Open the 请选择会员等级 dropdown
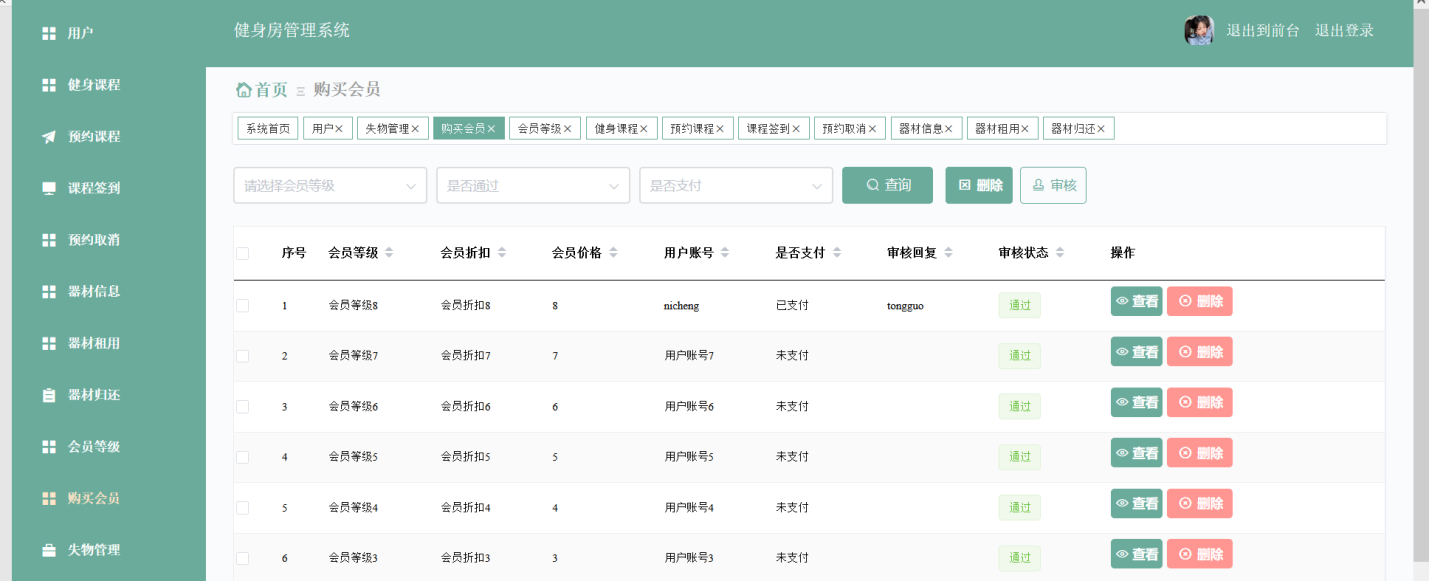Screen dimensions: 1429x581 coord(330,185)
